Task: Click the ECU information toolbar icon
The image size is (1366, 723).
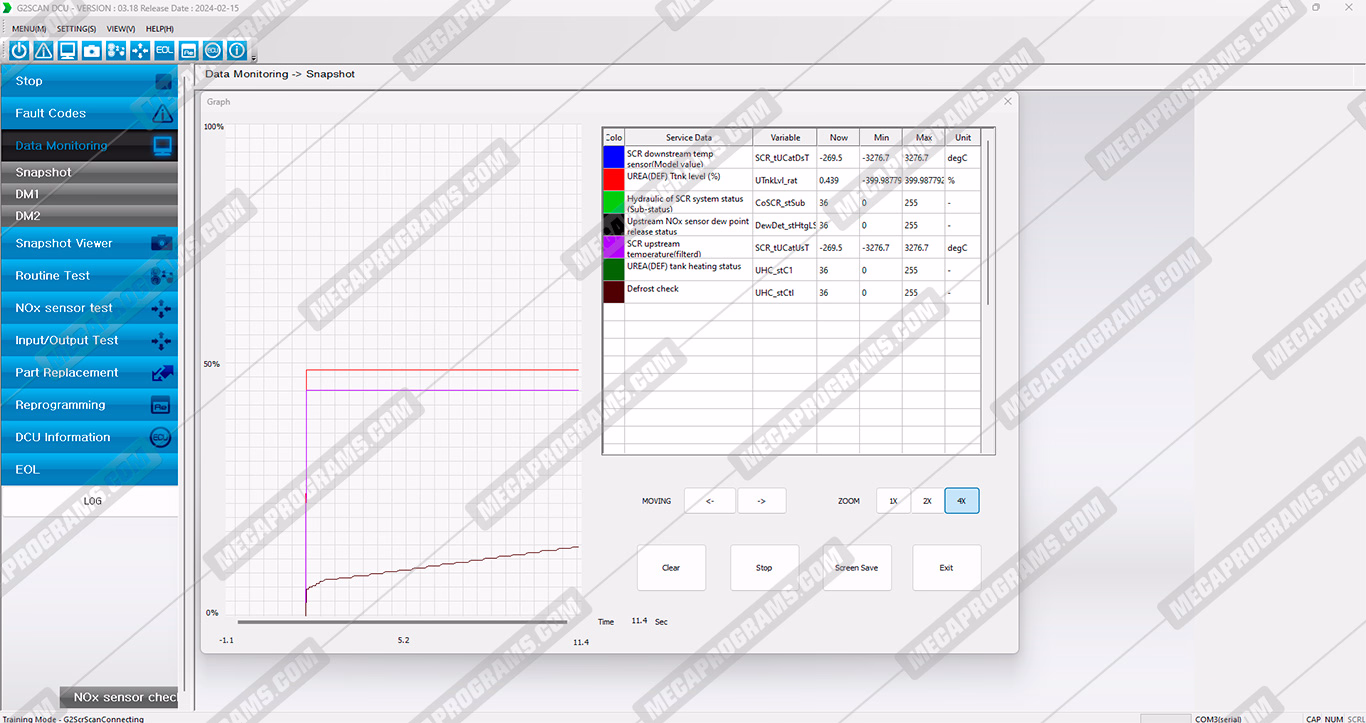Action: click(213, 50)
